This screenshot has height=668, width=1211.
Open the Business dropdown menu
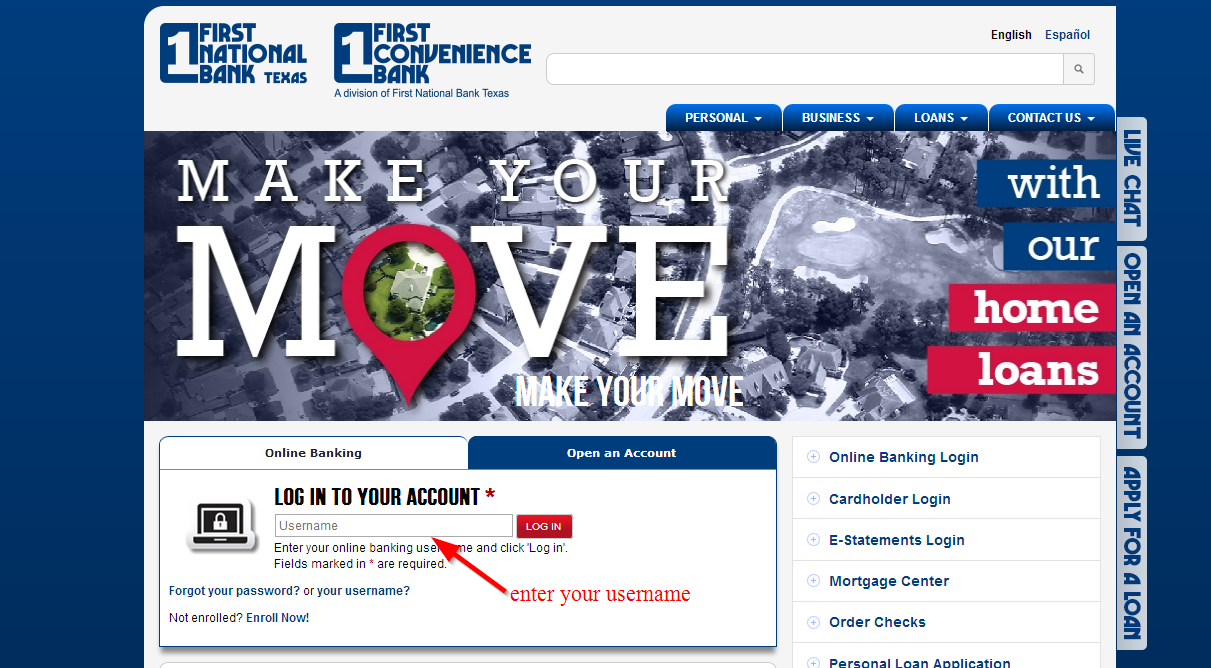click(x=837, y=118)
